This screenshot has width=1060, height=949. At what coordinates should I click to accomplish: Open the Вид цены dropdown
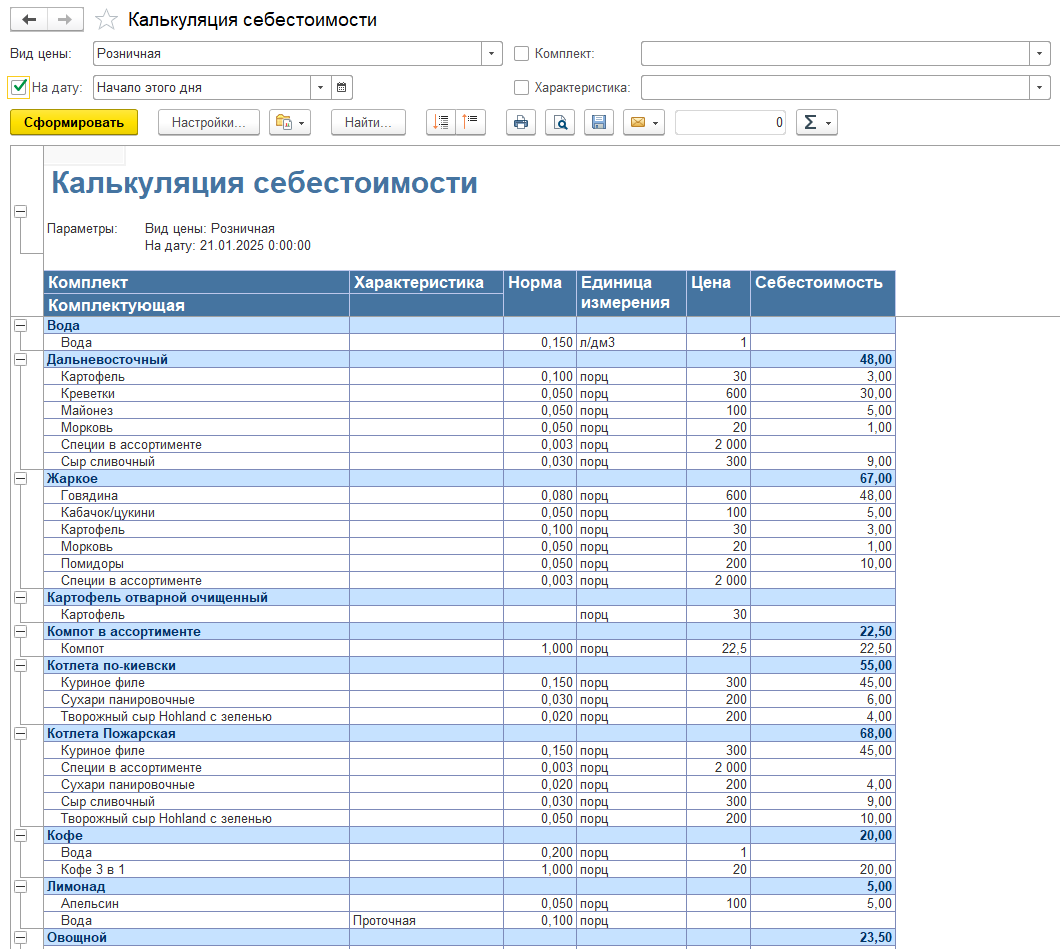point(491,53)
